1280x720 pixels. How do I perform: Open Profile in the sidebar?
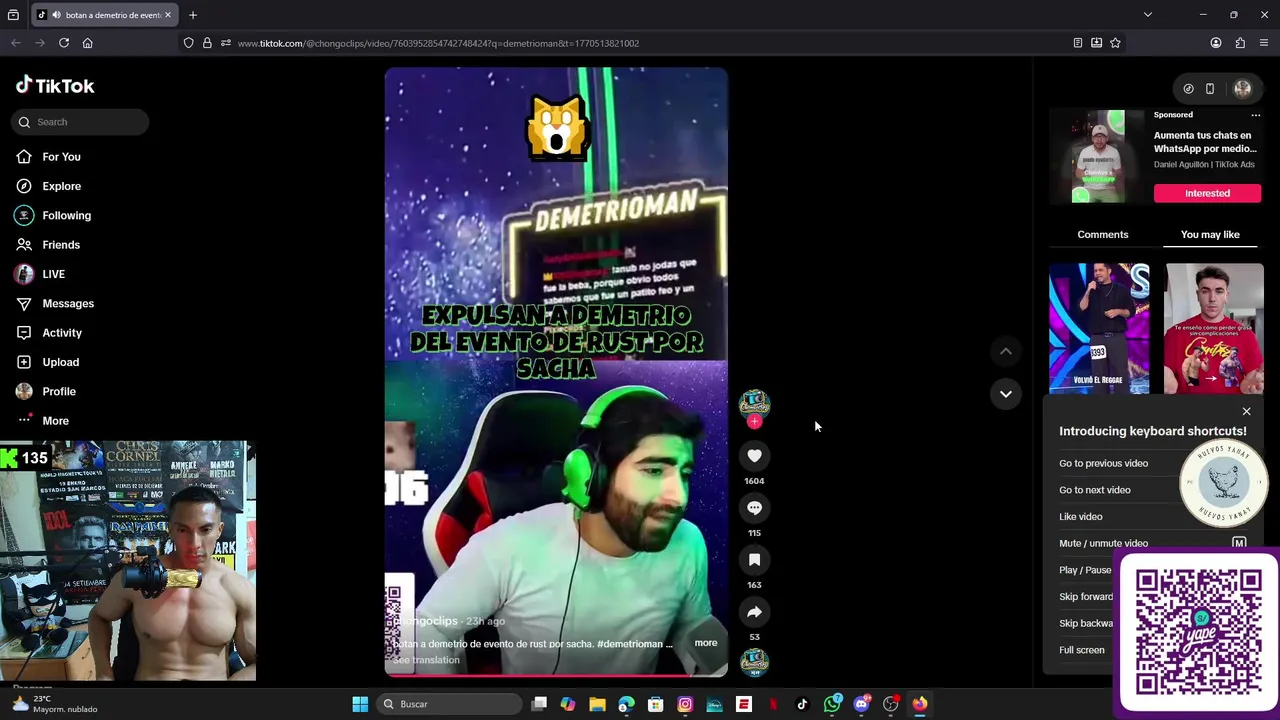click(x=58, y=391)
